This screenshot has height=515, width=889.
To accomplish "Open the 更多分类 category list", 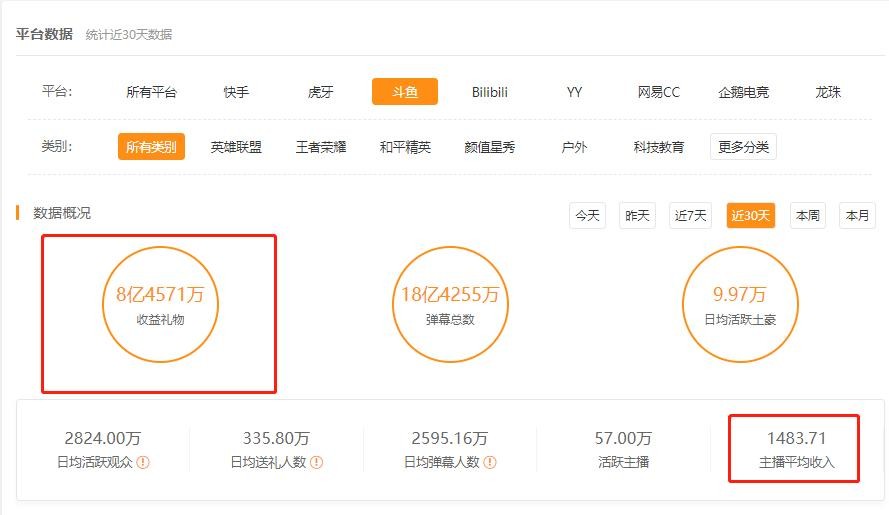I will (743, 147).
